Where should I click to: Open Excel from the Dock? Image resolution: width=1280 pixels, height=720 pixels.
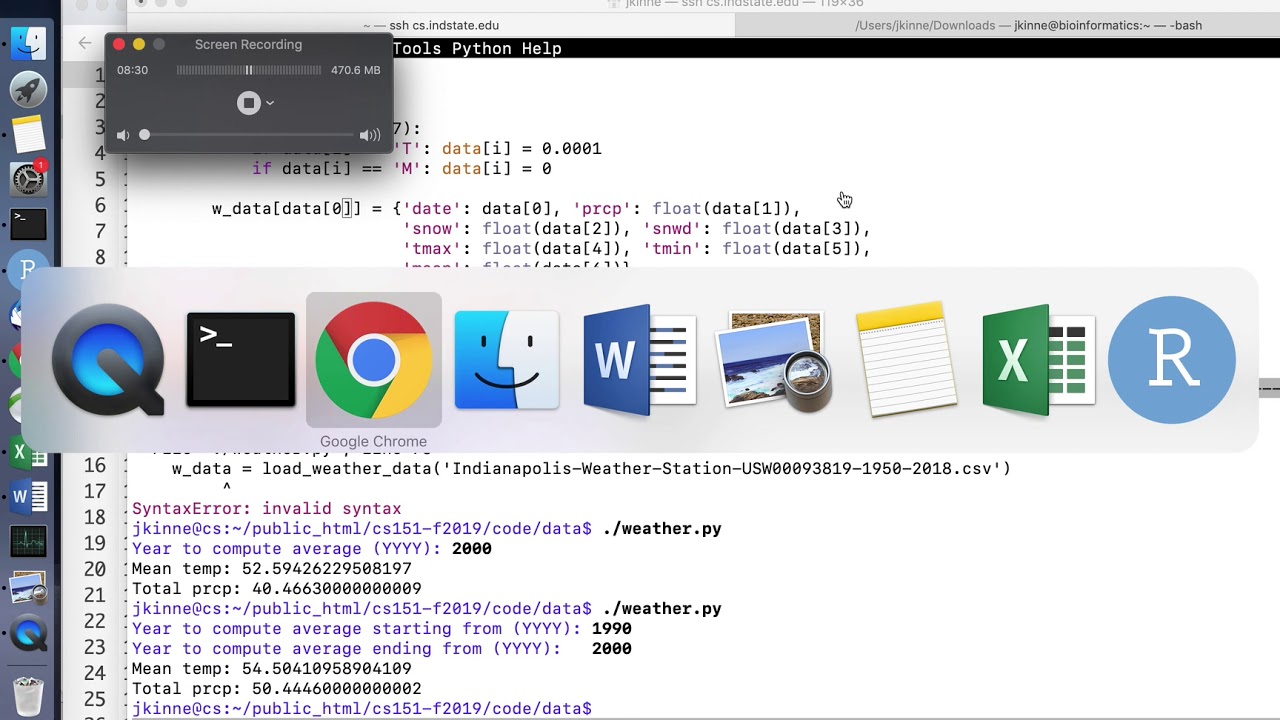(28, 452)
